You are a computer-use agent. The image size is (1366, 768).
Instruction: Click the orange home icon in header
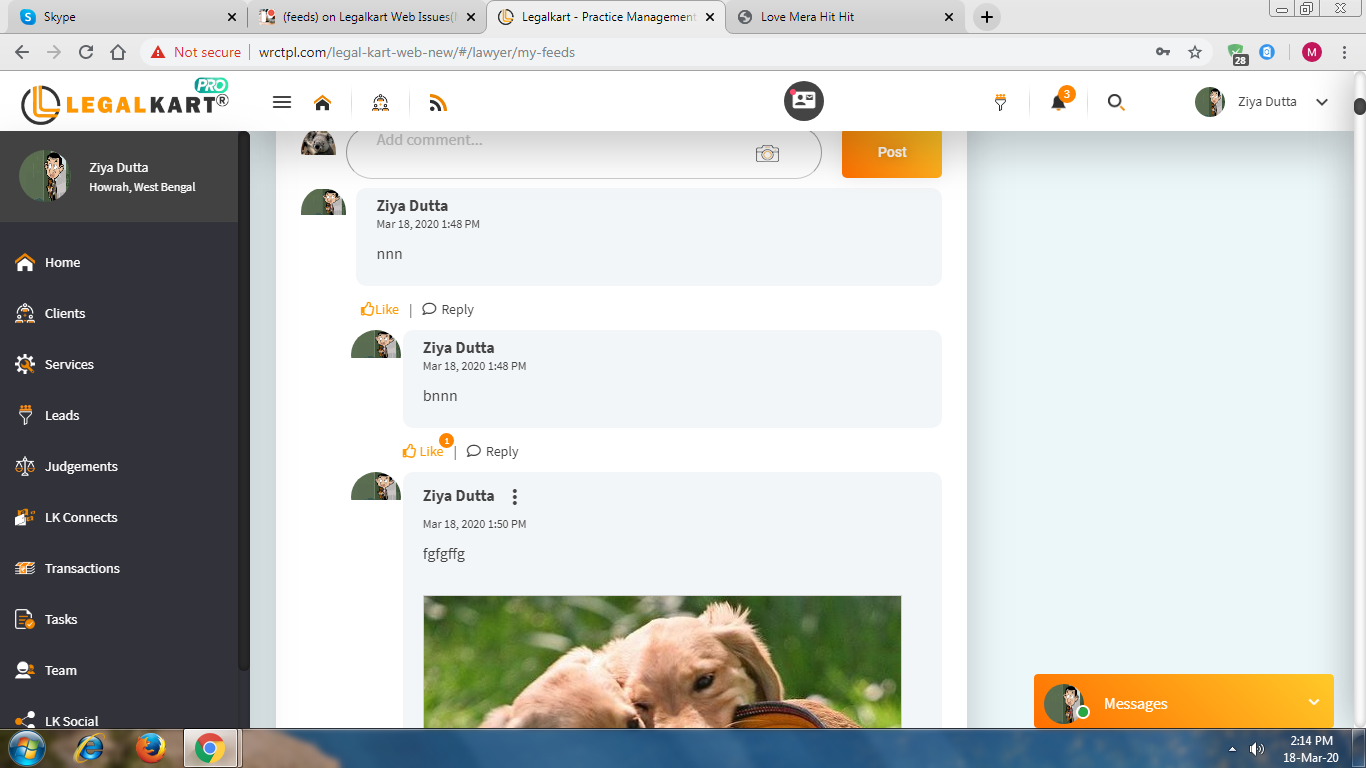[322, 102]
